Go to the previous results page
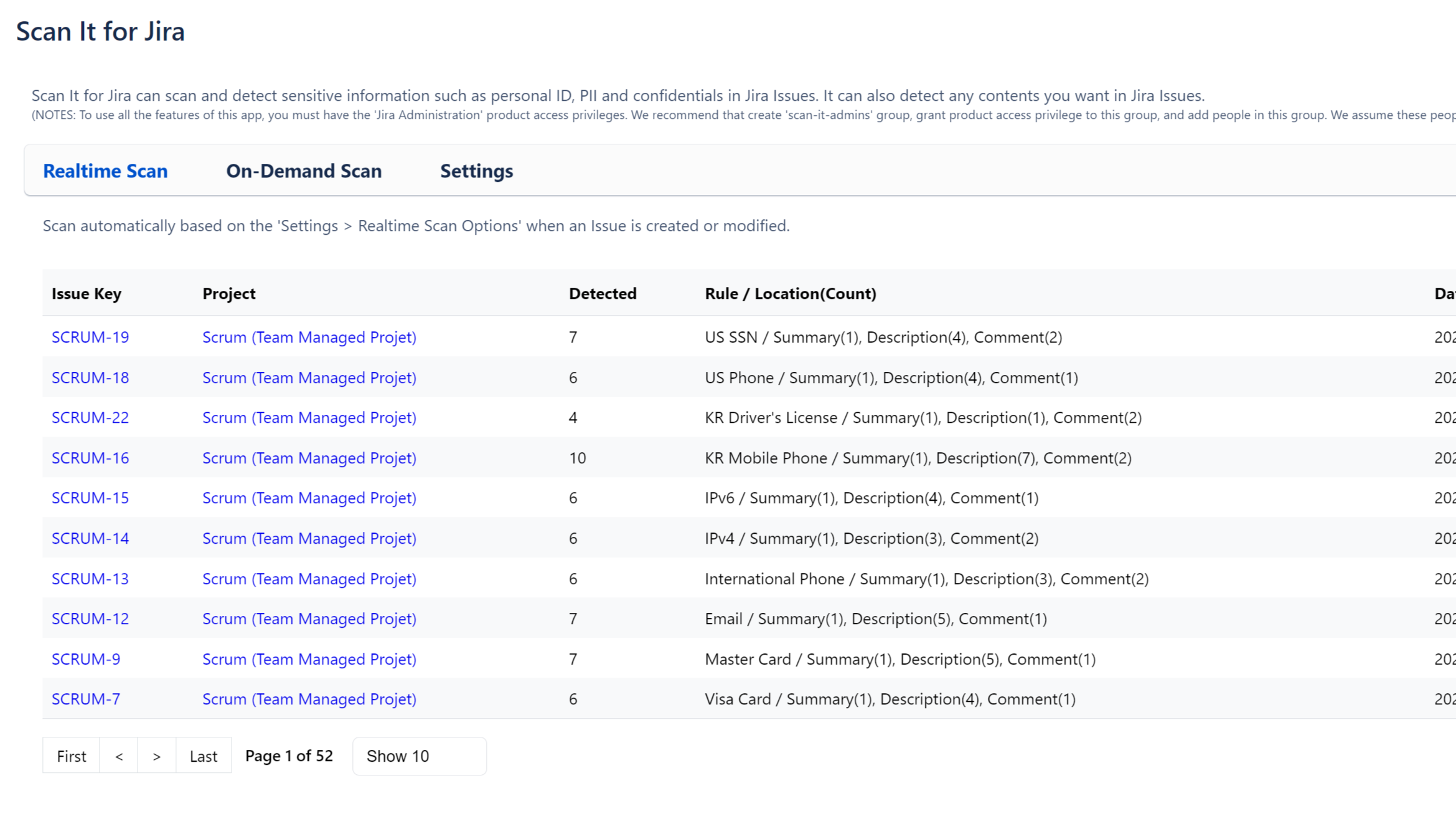 pyautogui.click(x=118, y=756)
